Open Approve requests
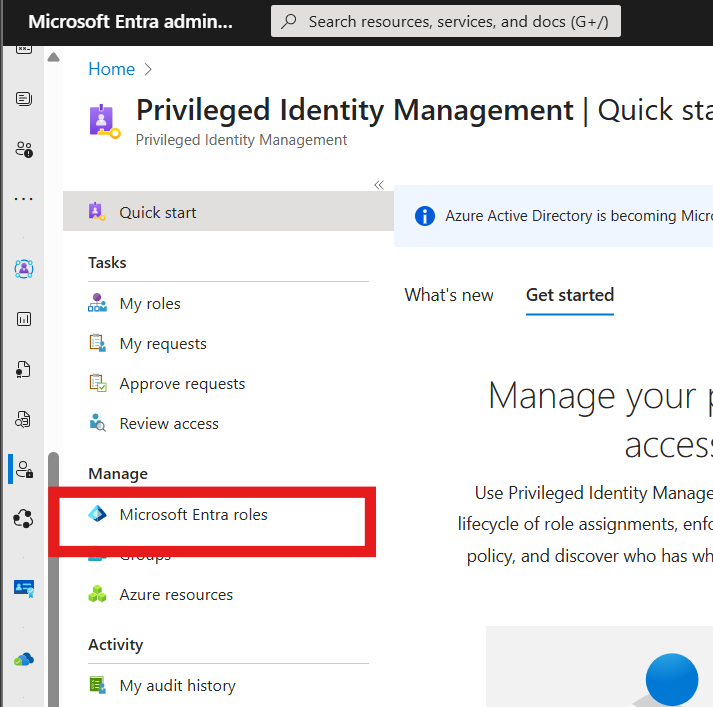The height and width of the screenshot is (707, 713). [x=182, y=383]
